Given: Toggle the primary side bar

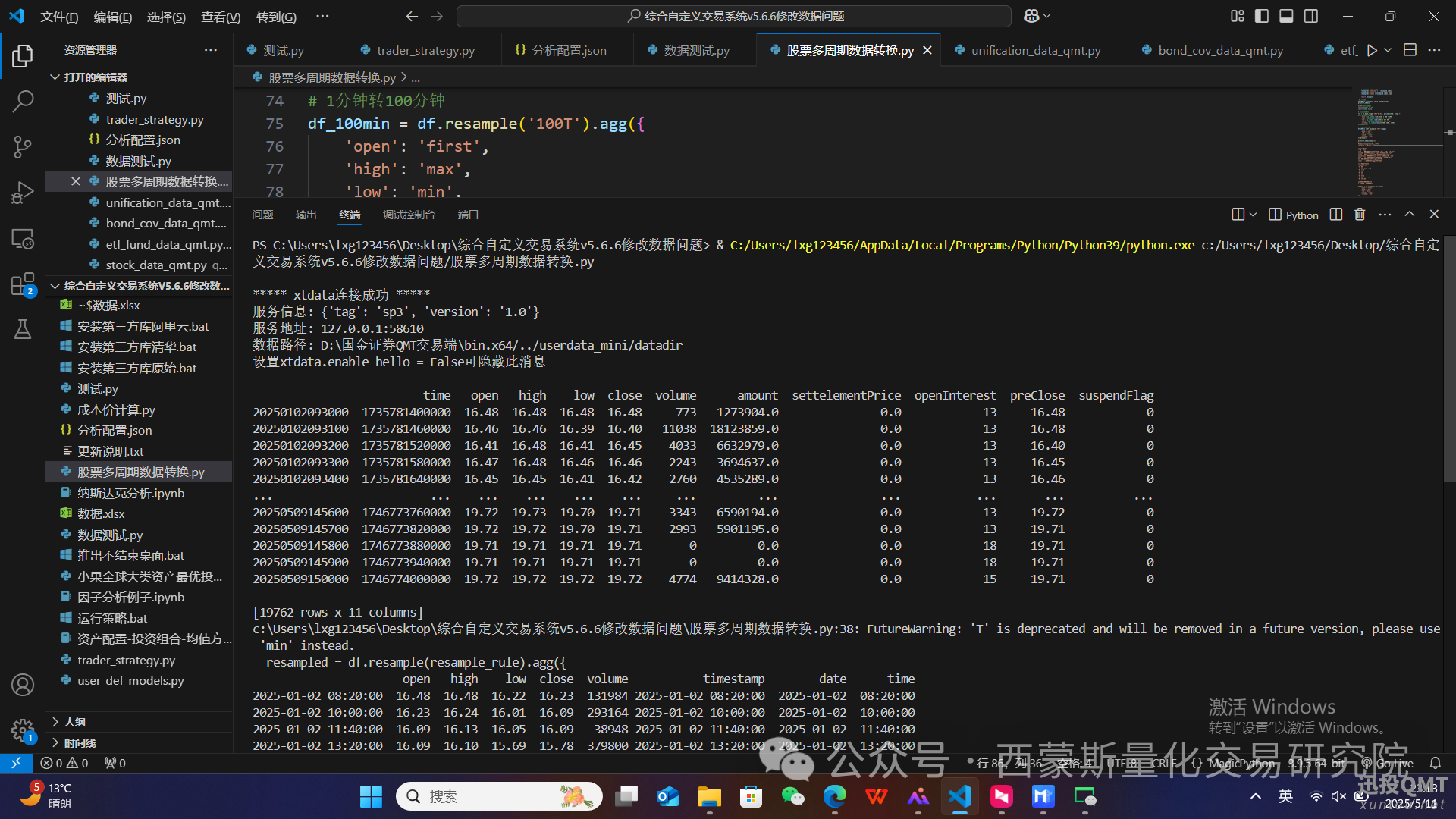Looking at the screenshot, I should [x=1262, y=16].
